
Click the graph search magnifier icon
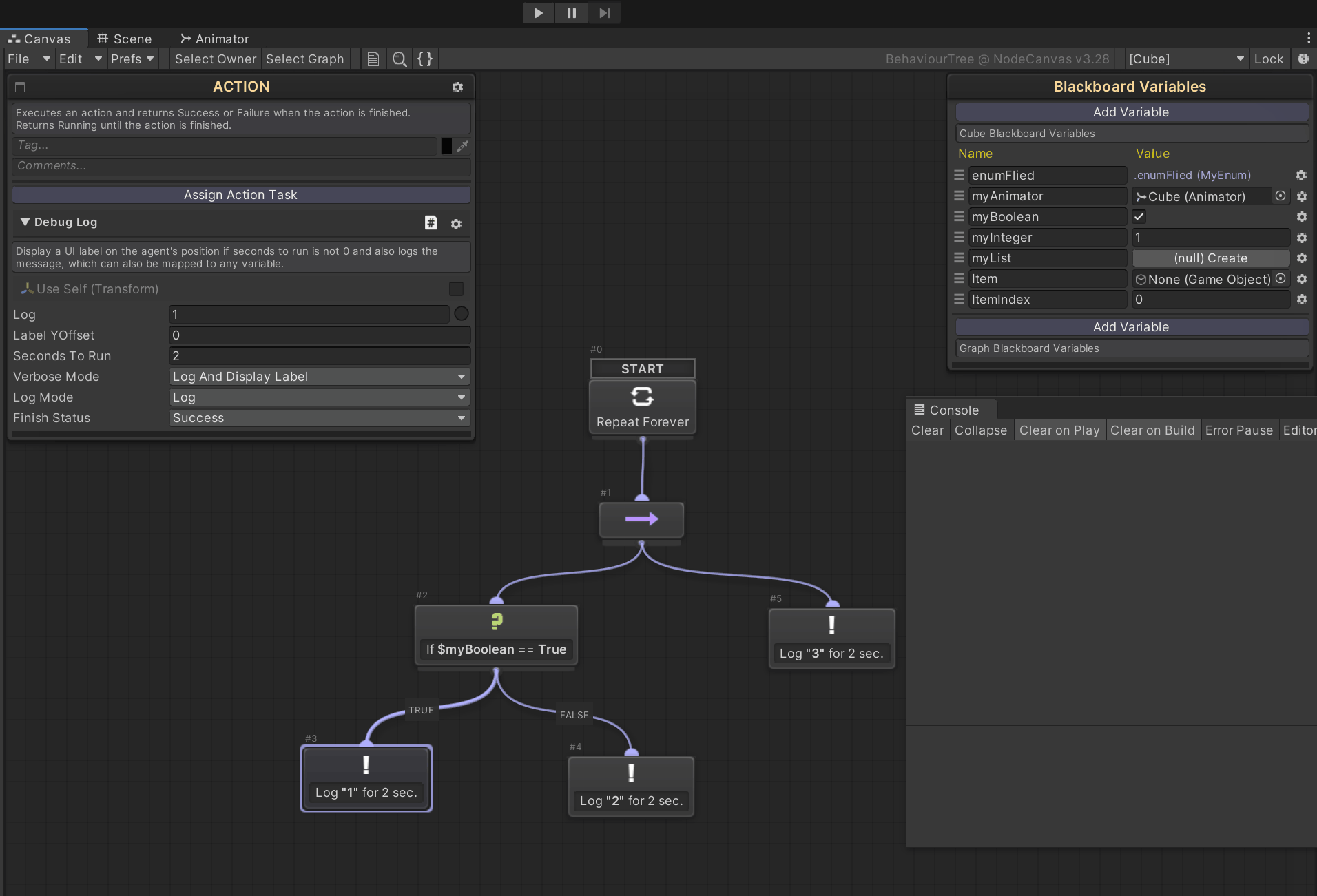(399, 59)
